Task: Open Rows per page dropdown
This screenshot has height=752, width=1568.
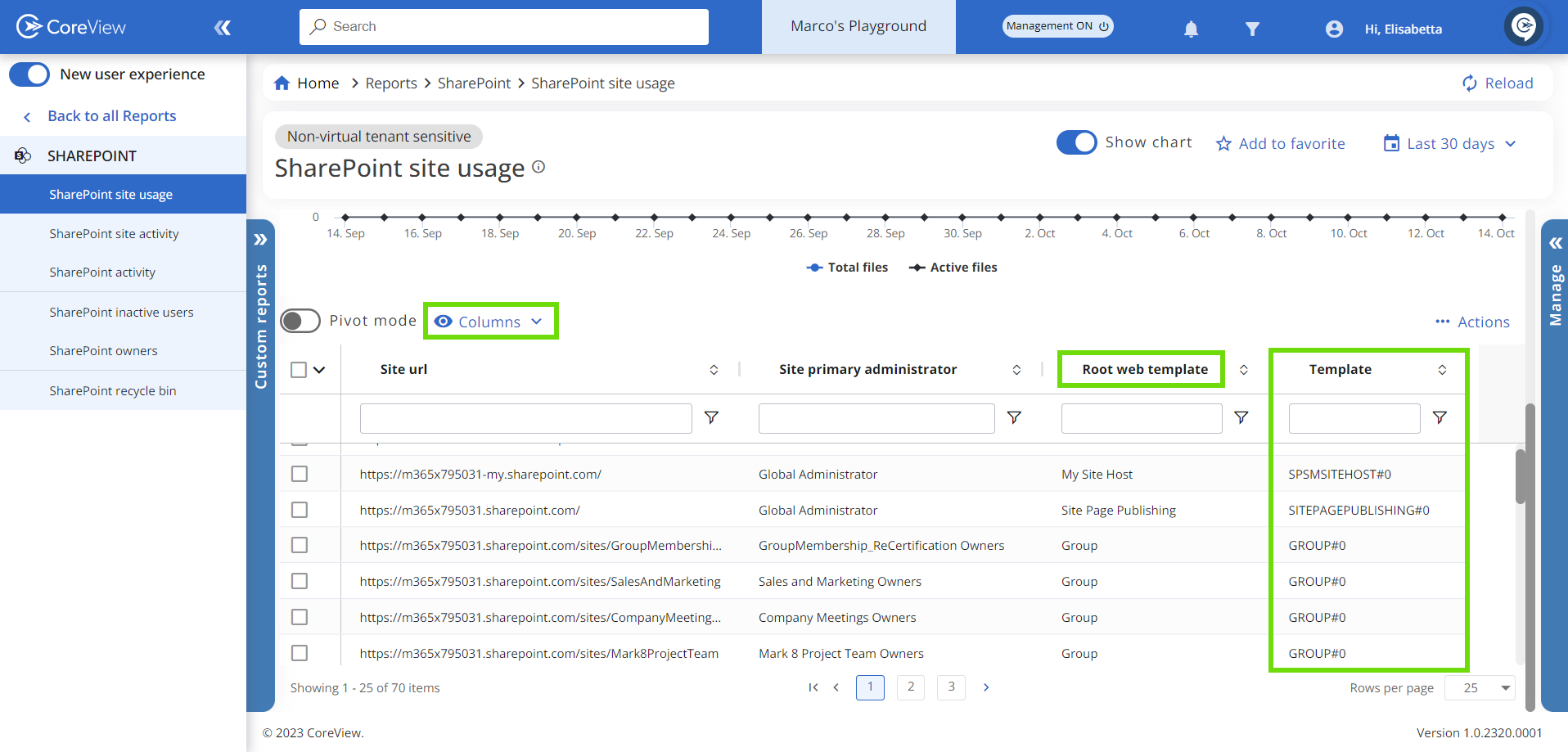Action: coord(1480,688)
